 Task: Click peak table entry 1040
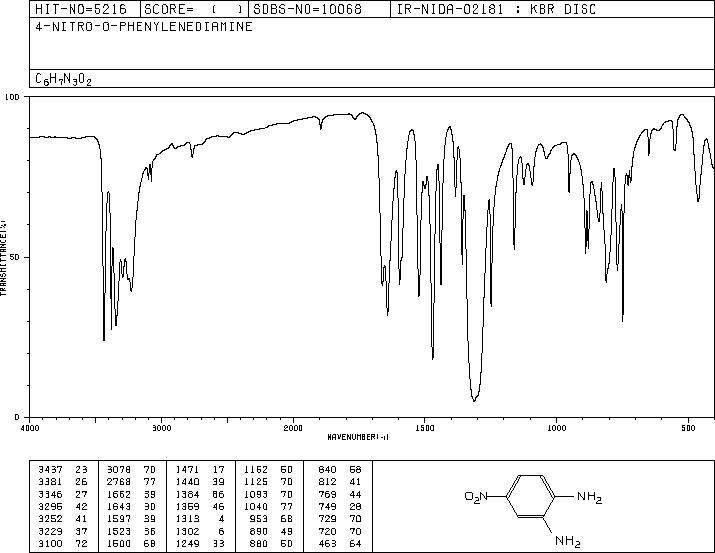tap(256, 506)
